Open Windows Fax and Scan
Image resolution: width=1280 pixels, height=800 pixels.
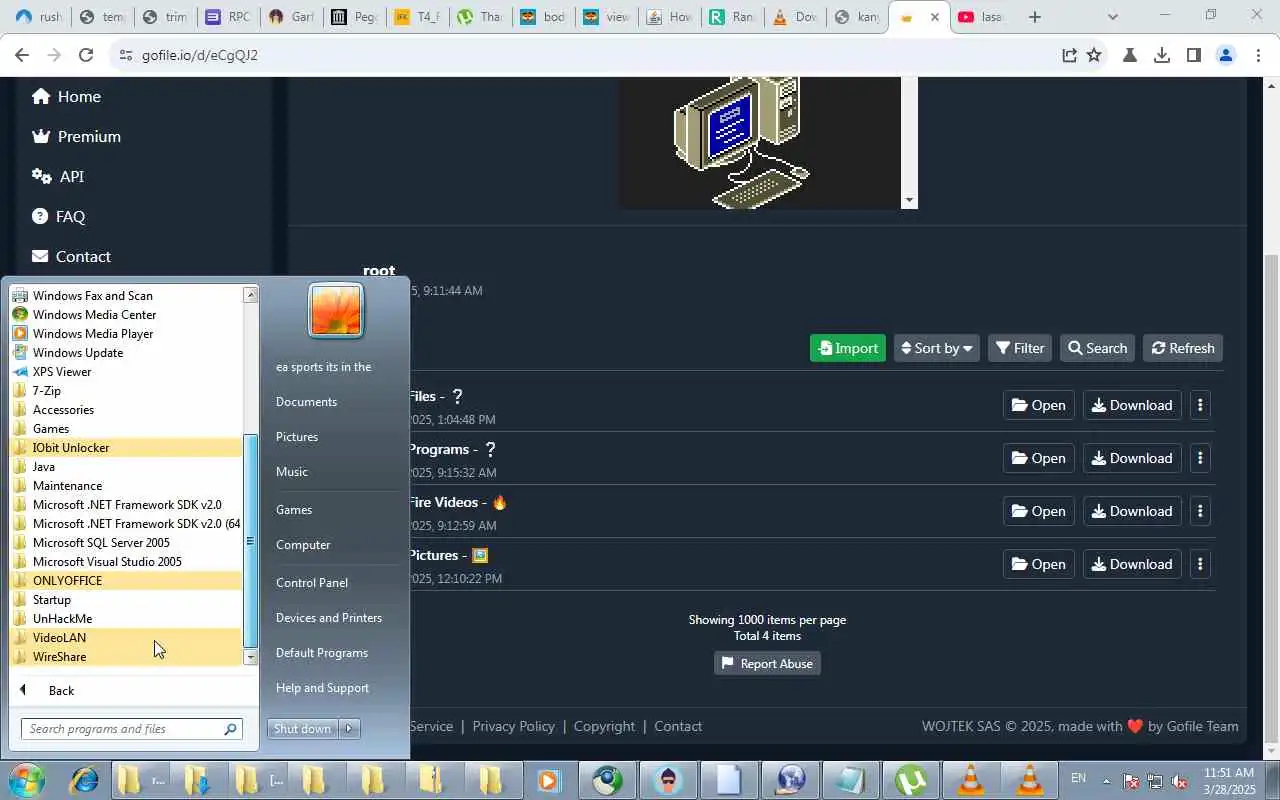click(x=126, y=296)
